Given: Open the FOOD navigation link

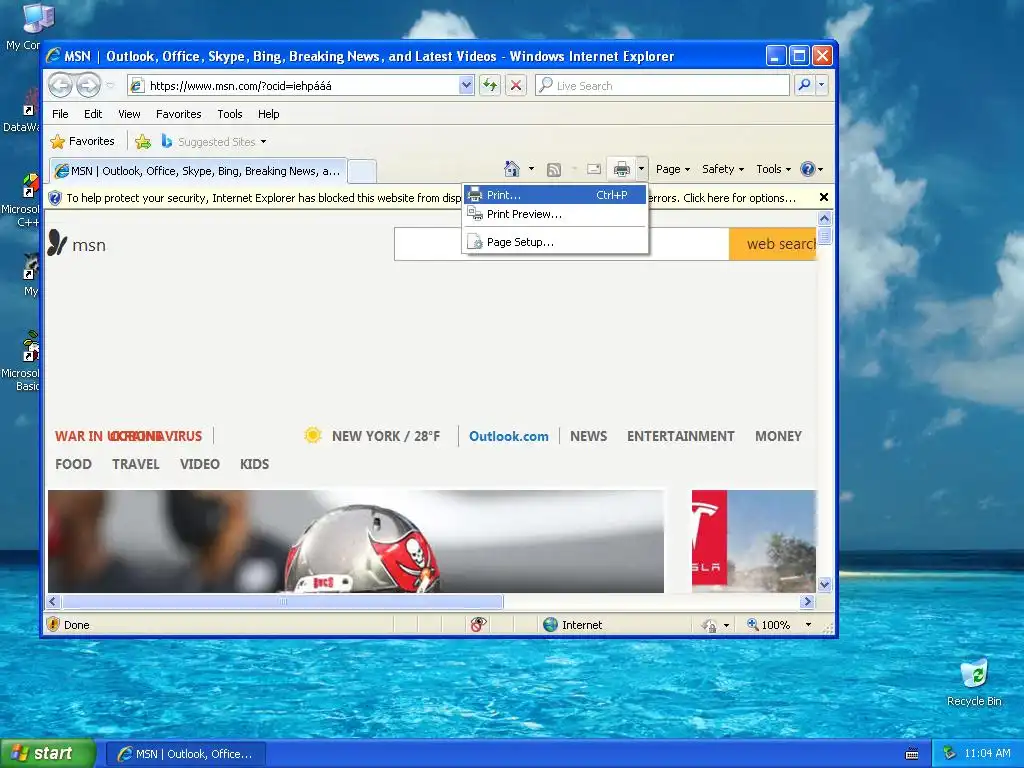Looking at the screenshot, I should click(x=73, y=464).
